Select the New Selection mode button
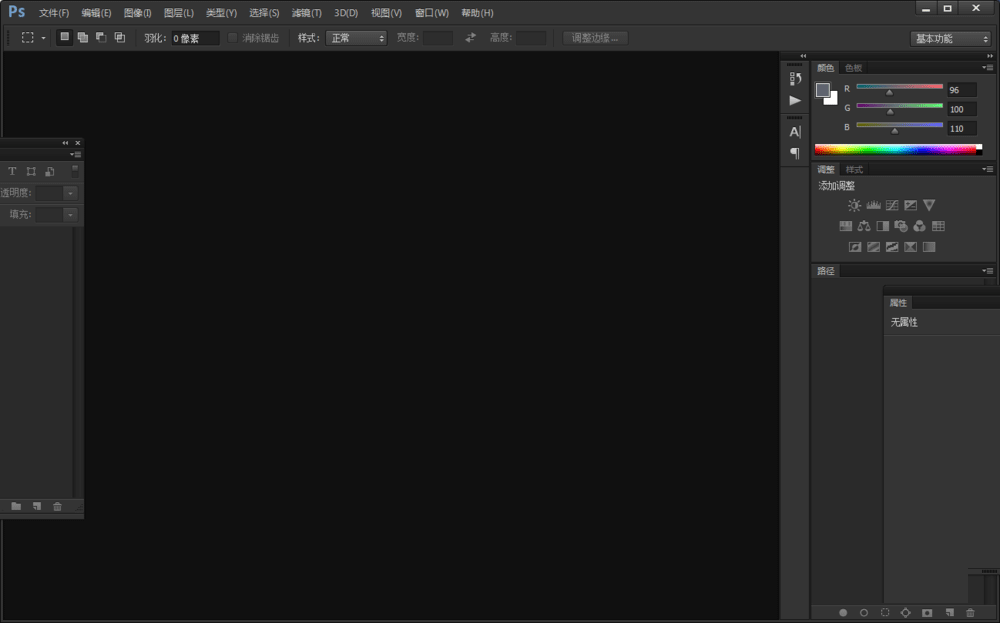 click(65, 37)
